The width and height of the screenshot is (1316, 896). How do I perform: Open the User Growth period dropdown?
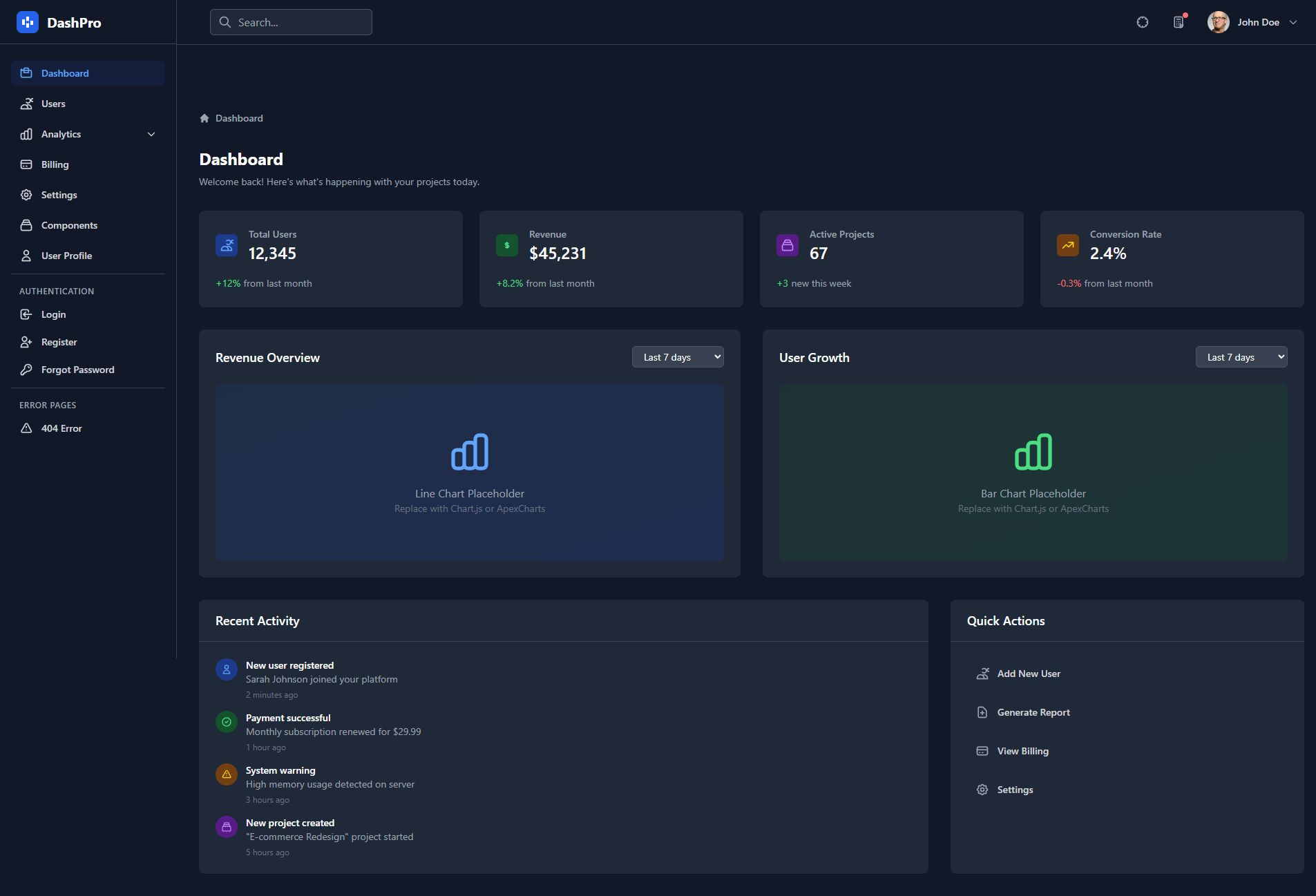pyautogui.click(x=1241, y=357)
